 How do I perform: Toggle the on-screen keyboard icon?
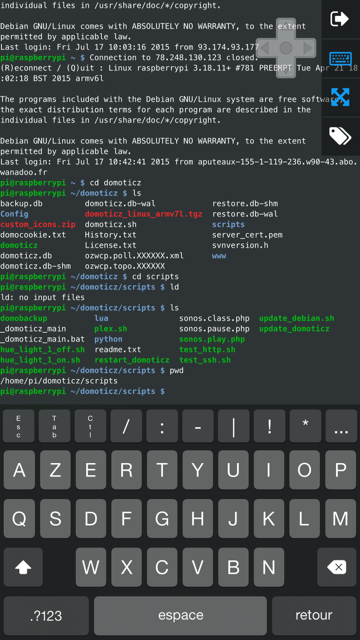coord(340,58)
